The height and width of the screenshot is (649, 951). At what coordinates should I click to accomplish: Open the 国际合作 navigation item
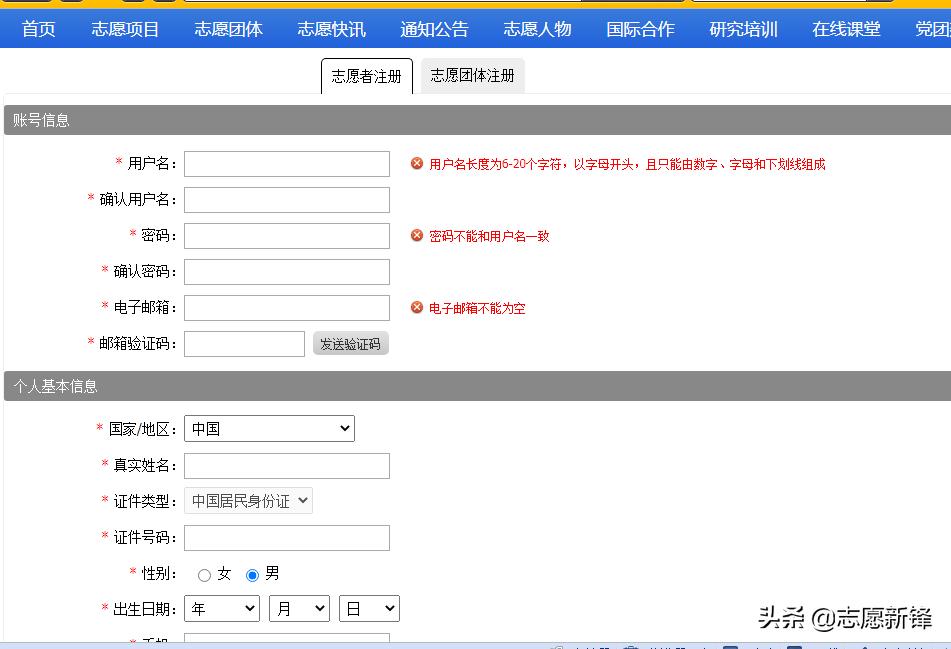640,29
